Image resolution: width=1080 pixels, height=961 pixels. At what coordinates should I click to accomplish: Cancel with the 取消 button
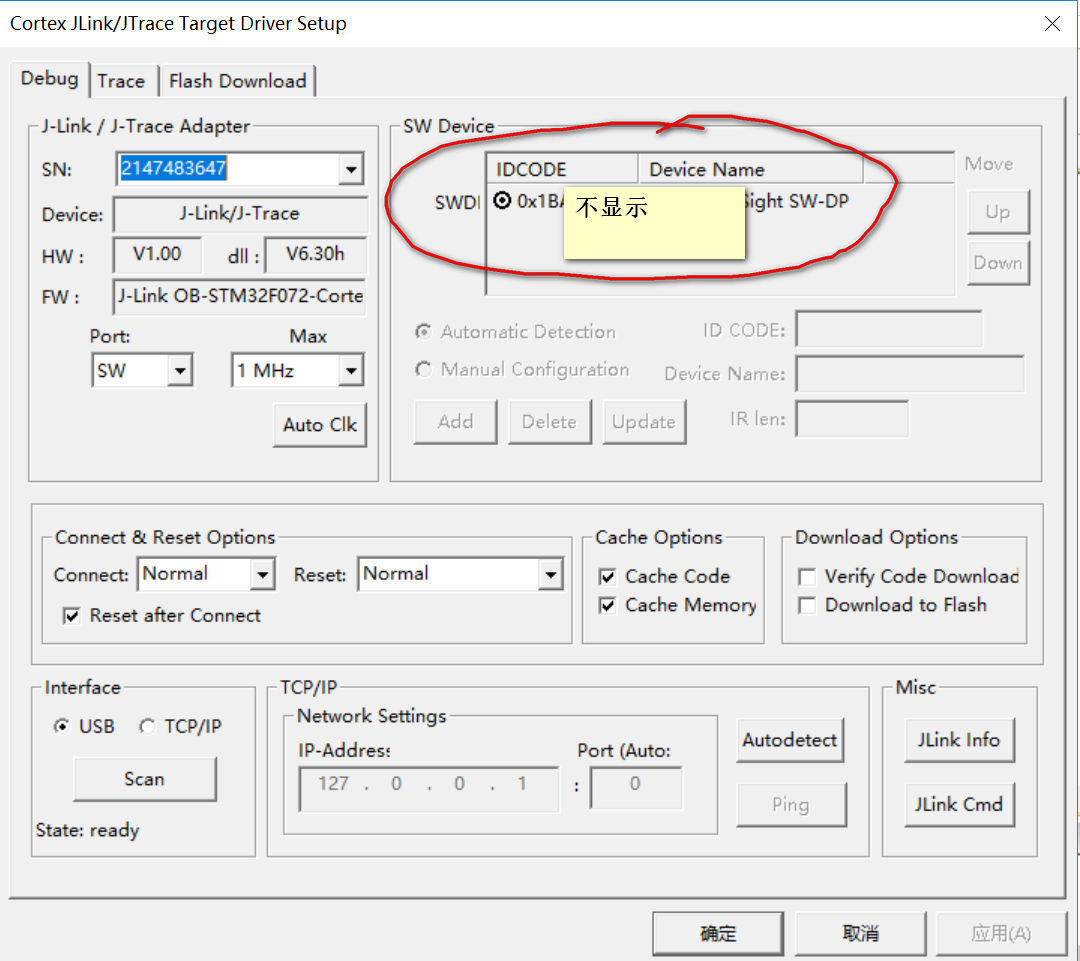(x=860, y=933)
